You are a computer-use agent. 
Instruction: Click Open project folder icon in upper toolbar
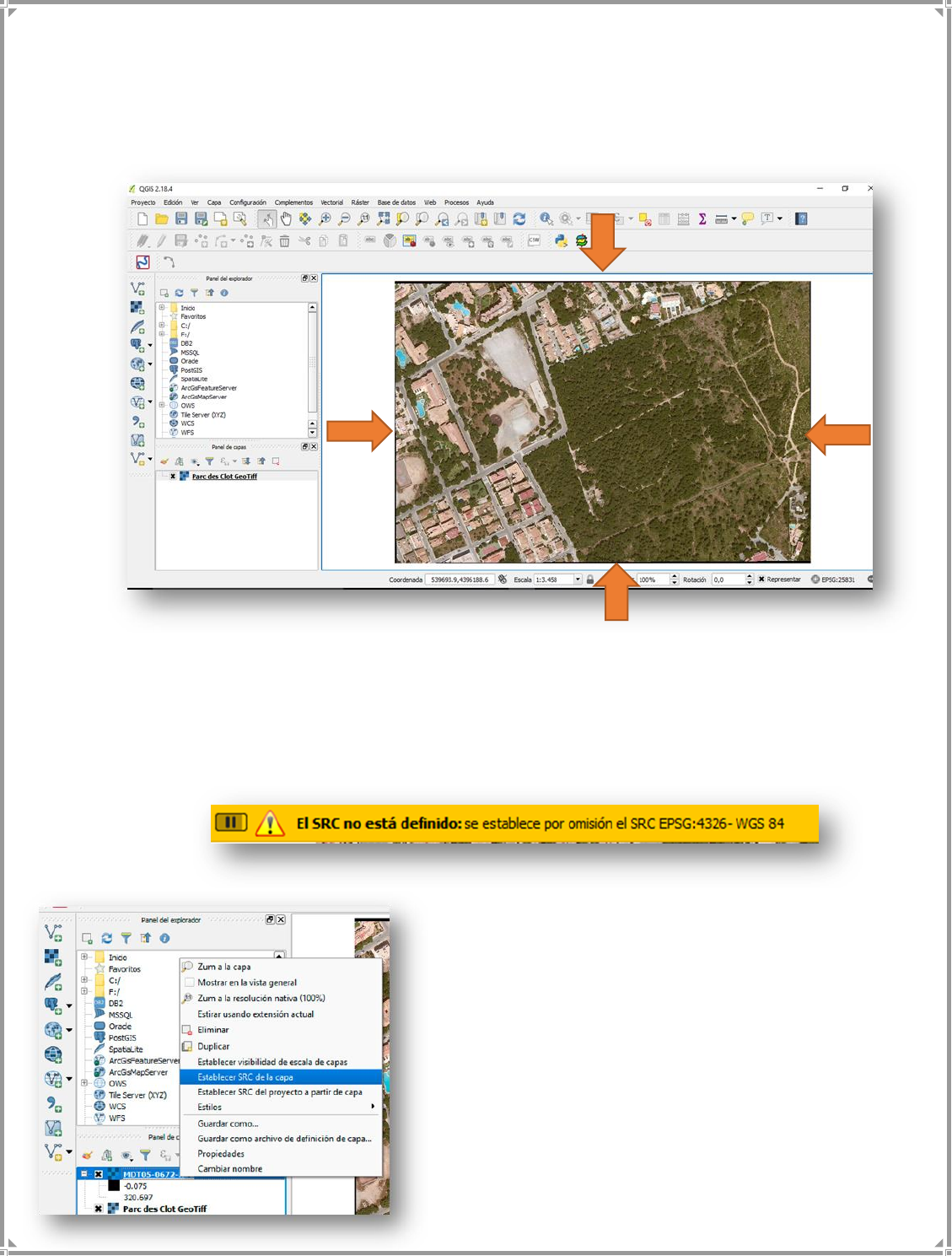tap(162, 218)
